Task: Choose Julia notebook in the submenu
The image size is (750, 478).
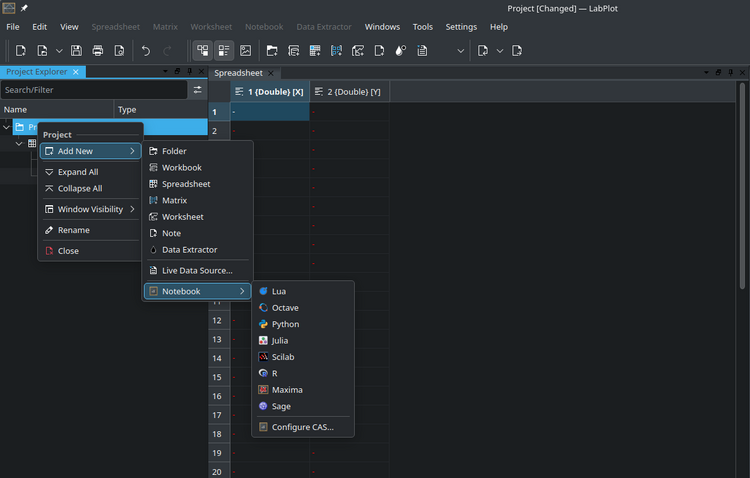Action: coord(279,341)
